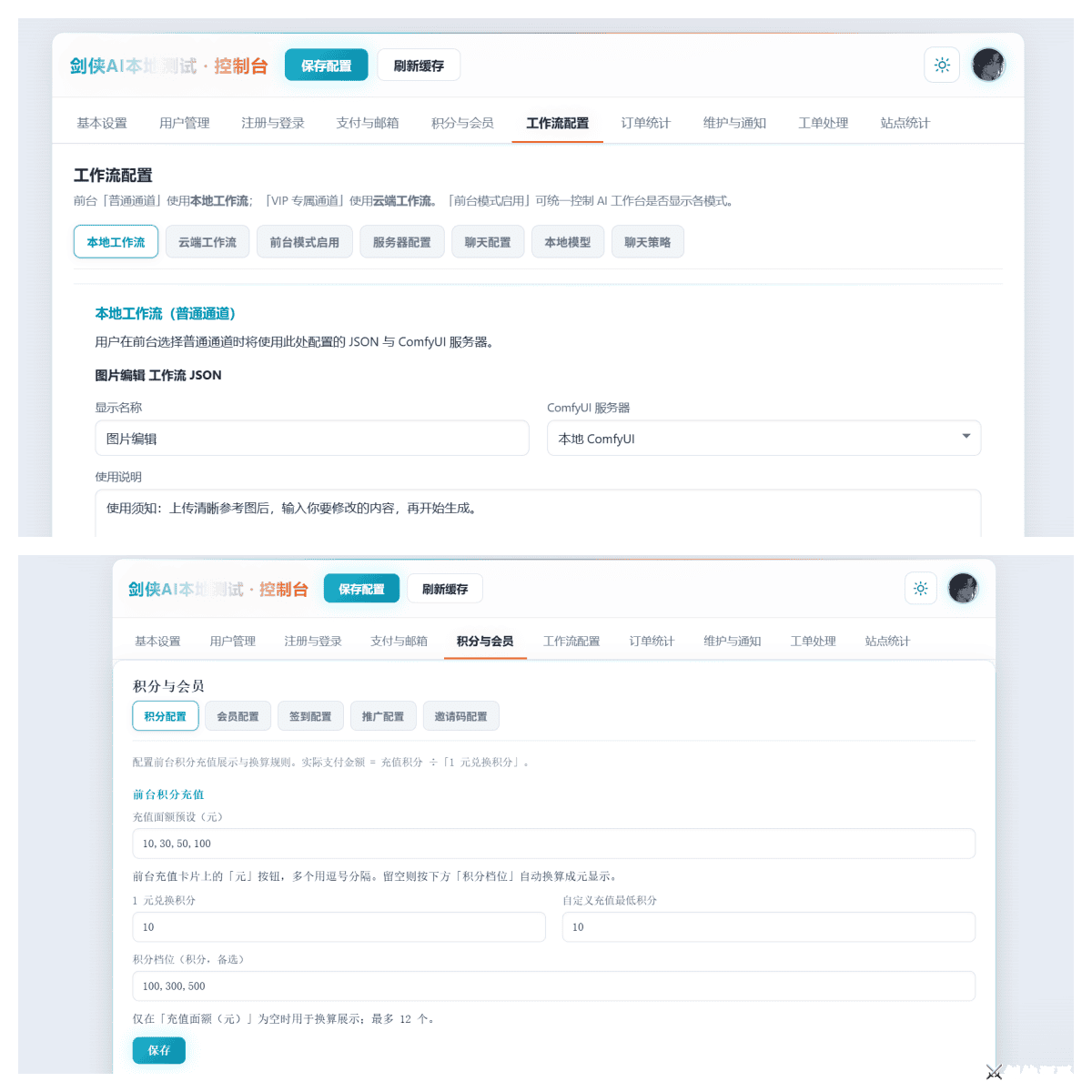Select the 服务器配置 sub-tab
Image resolution: width=1092 pixels, height=1092 pixels.
click(x=402, y=242)
